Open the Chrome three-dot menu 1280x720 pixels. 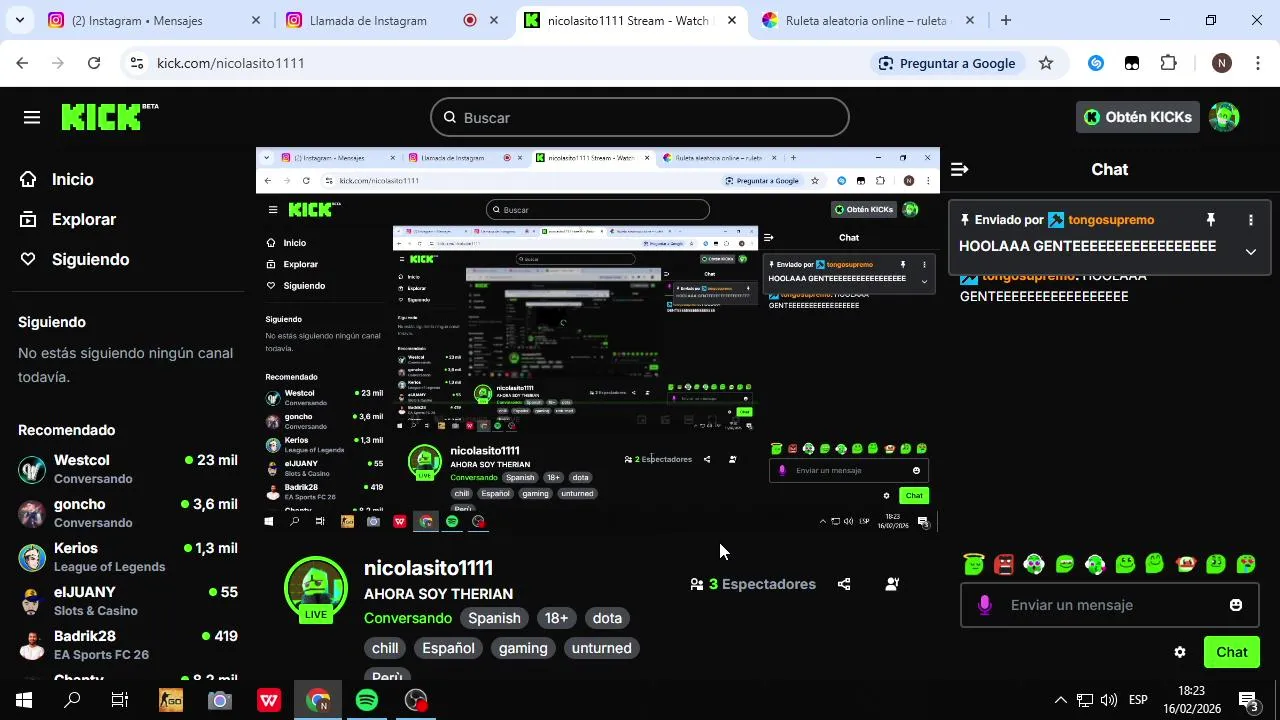point(1257,63)
